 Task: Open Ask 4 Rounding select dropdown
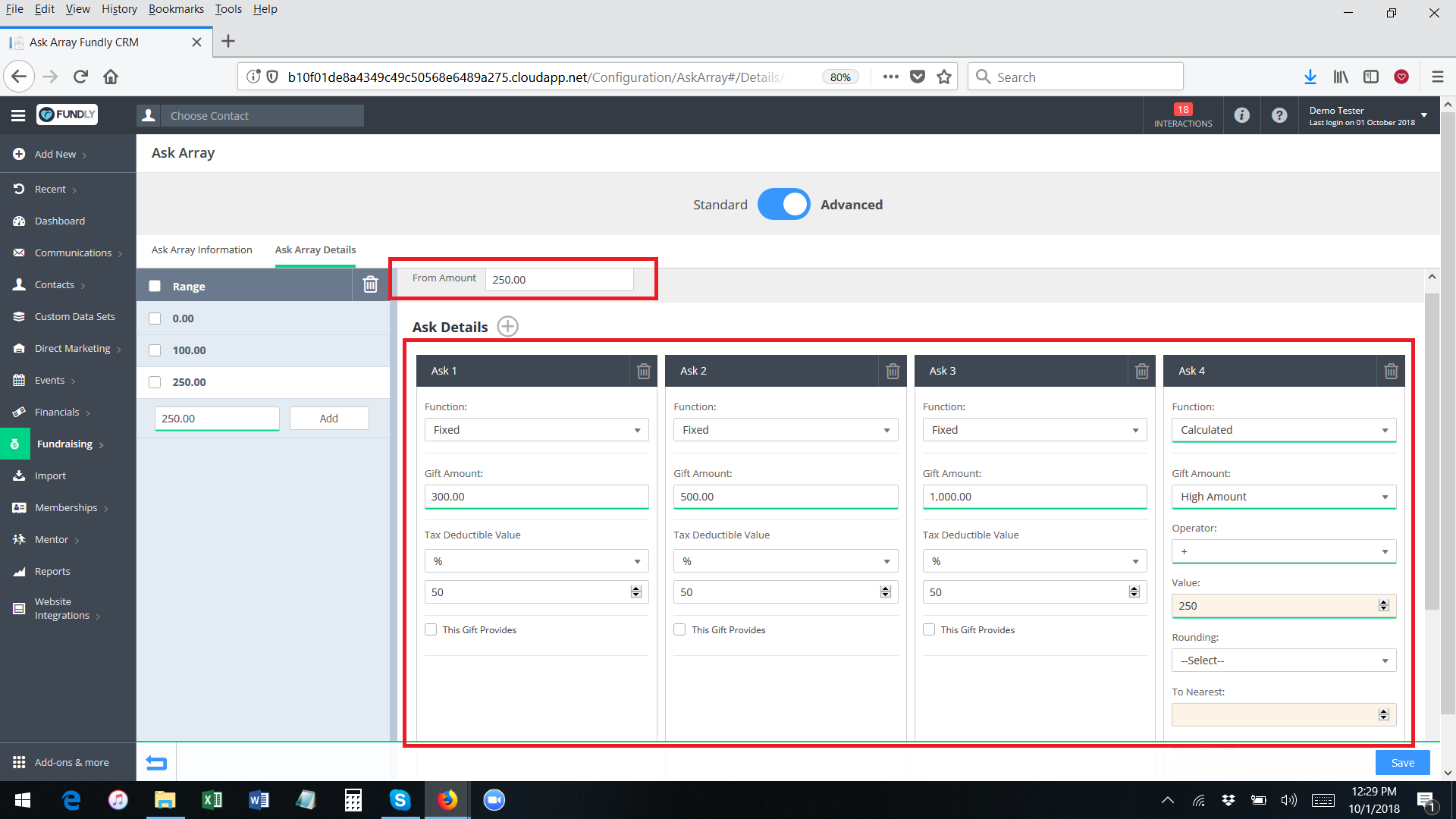[x=1284, y=661]
